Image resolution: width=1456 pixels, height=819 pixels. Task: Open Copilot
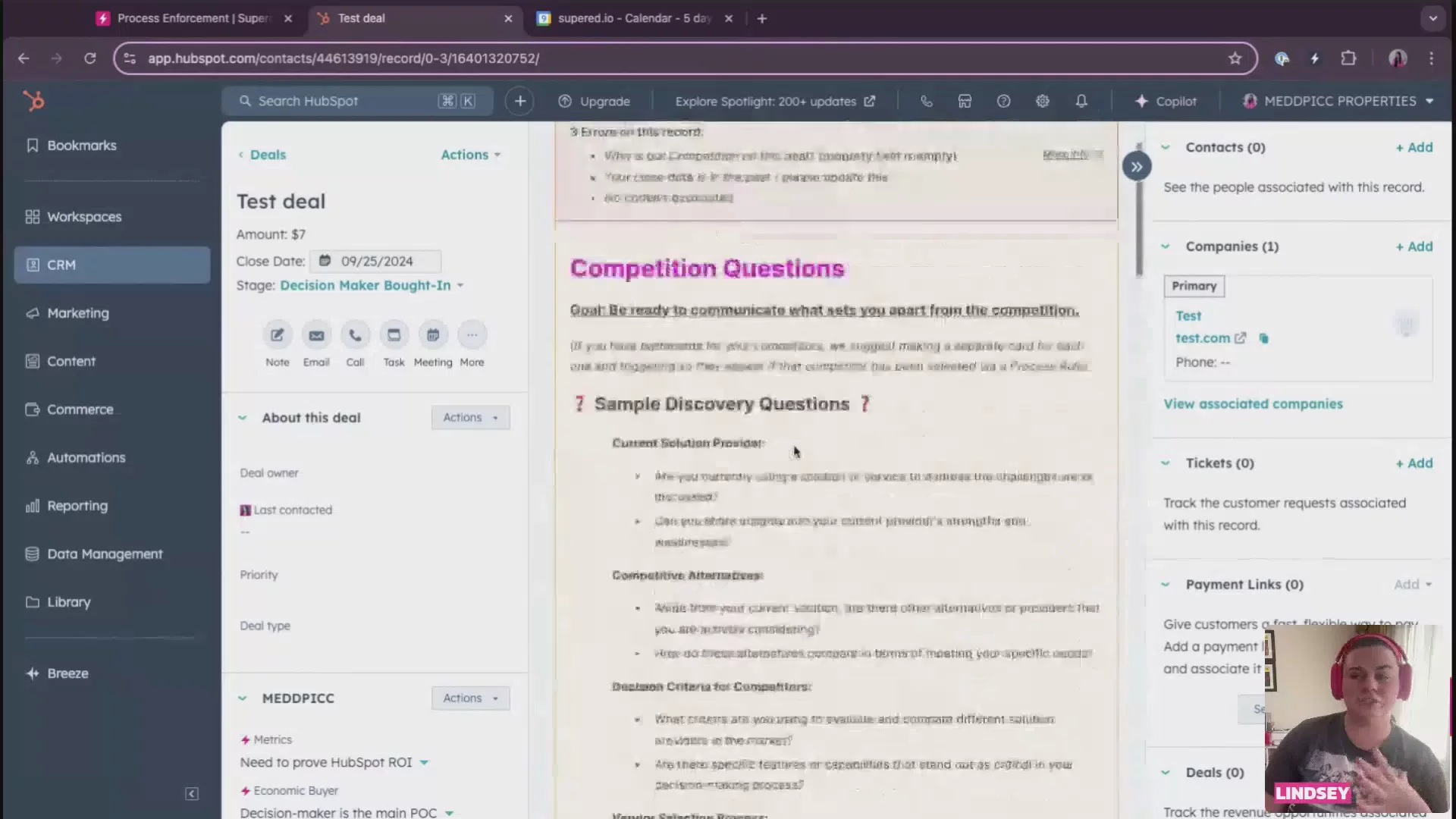(x=1166, y=102)
